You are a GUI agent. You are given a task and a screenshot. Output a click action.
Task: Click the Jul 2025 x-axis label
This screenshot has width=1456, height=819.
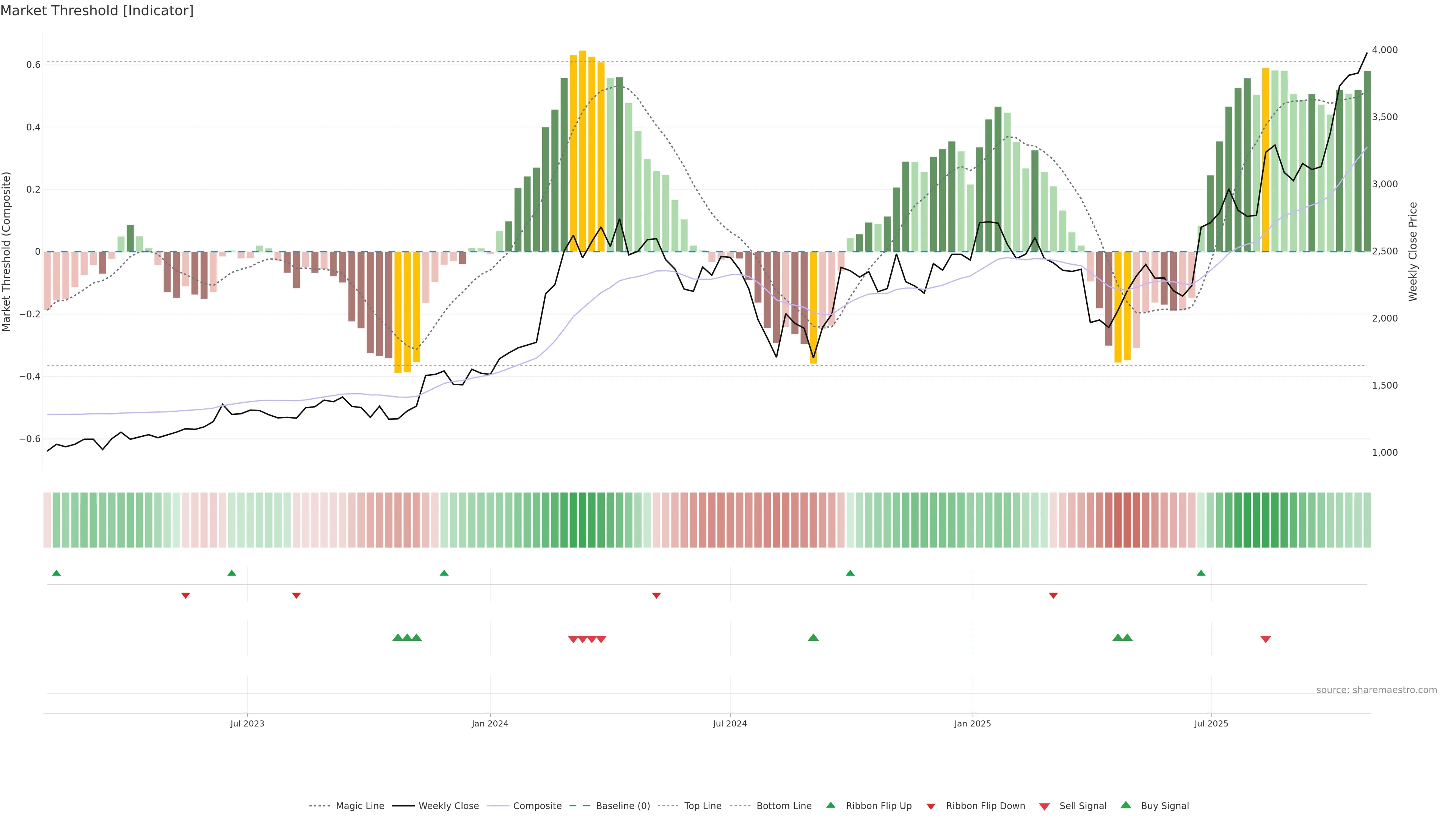(1211, 723)
